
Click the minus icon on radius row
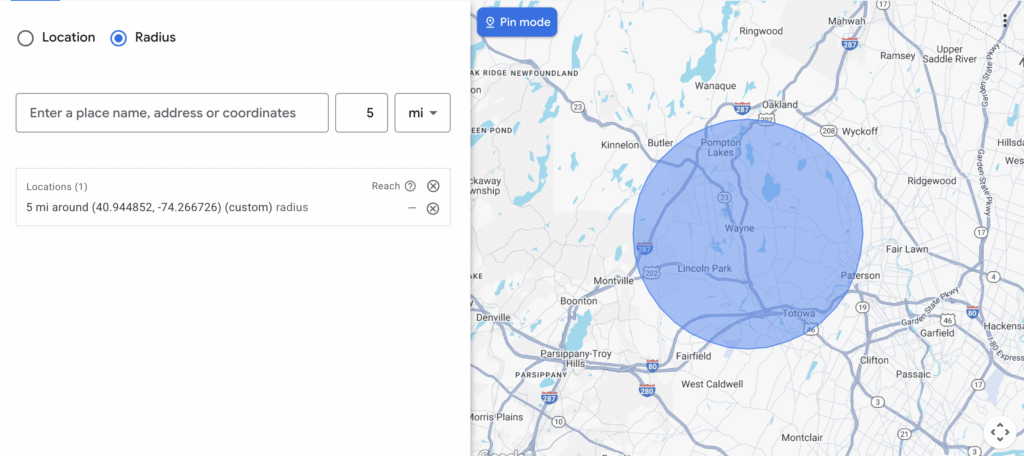pyautogui.click(x=412, y=208)
